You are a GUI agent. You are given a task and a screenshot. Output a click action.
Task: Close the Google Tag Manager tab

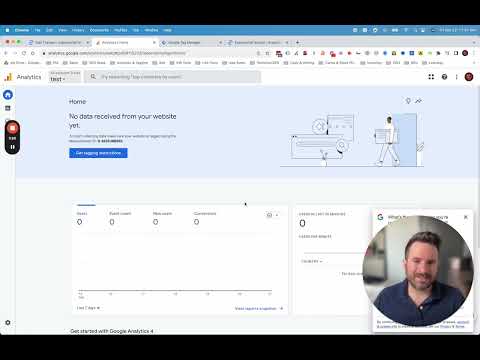click(220, 42)
